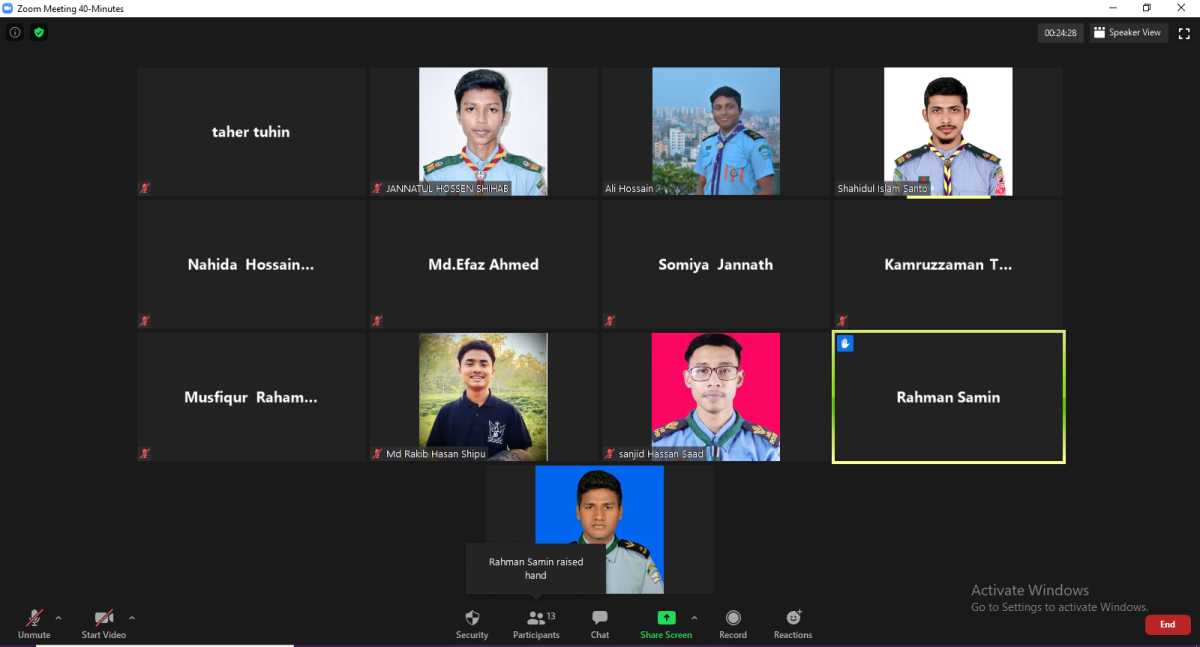This screenshot has width=1200, height=647.
Task: Open video options via the camera chevron
Action: [x=130, y=617]
